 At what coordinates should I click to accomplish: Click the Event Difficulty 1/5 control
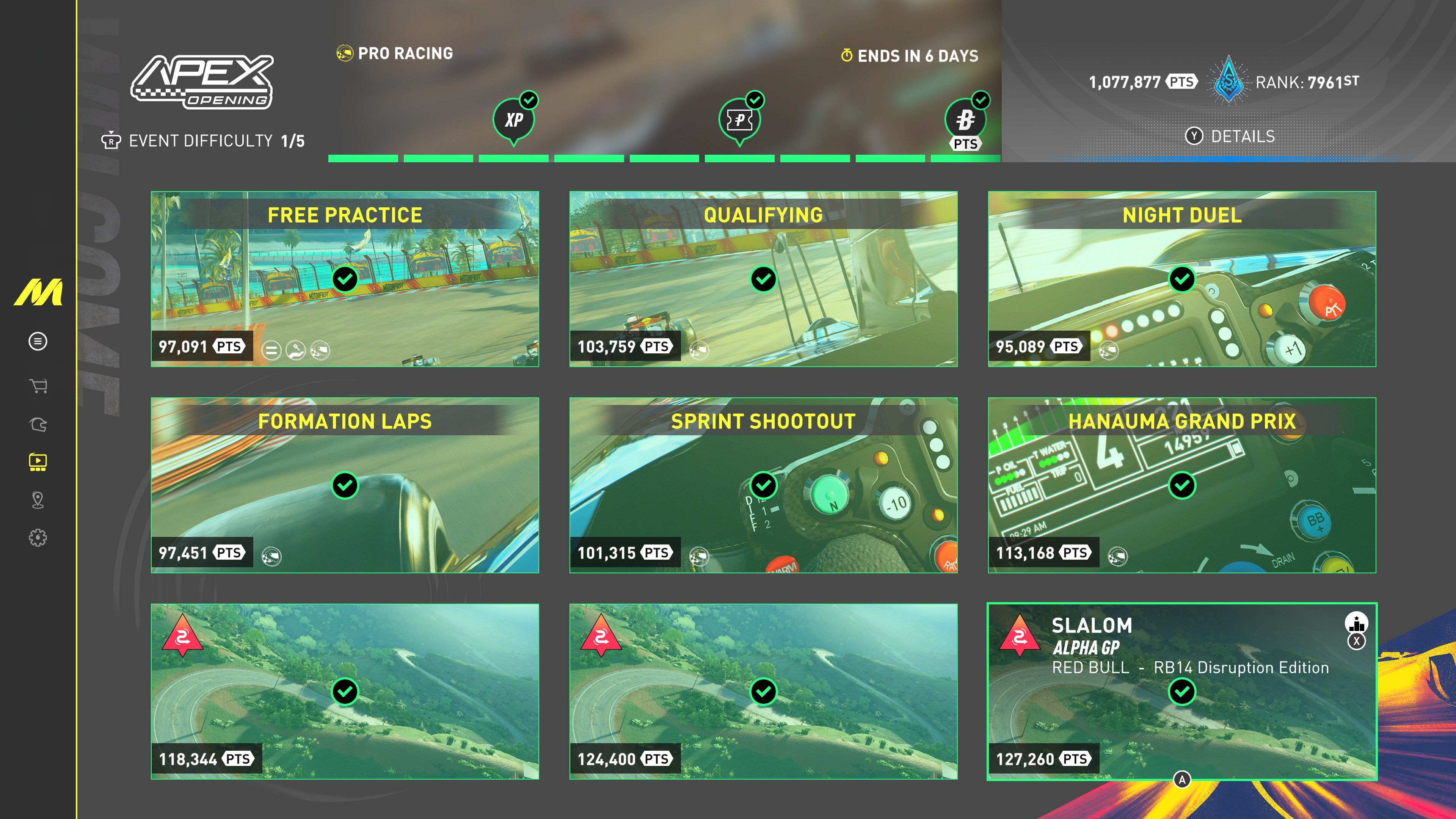203,141
